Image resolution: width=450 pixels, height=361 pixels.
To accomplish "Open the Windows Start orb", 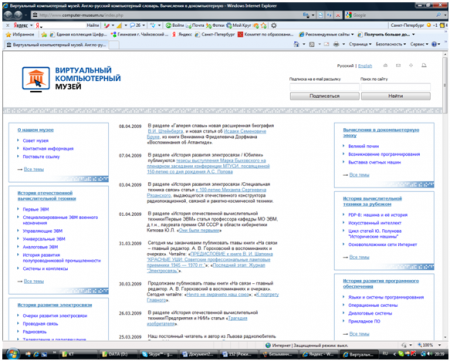I will pyautogui.click(x=12, y=354).
